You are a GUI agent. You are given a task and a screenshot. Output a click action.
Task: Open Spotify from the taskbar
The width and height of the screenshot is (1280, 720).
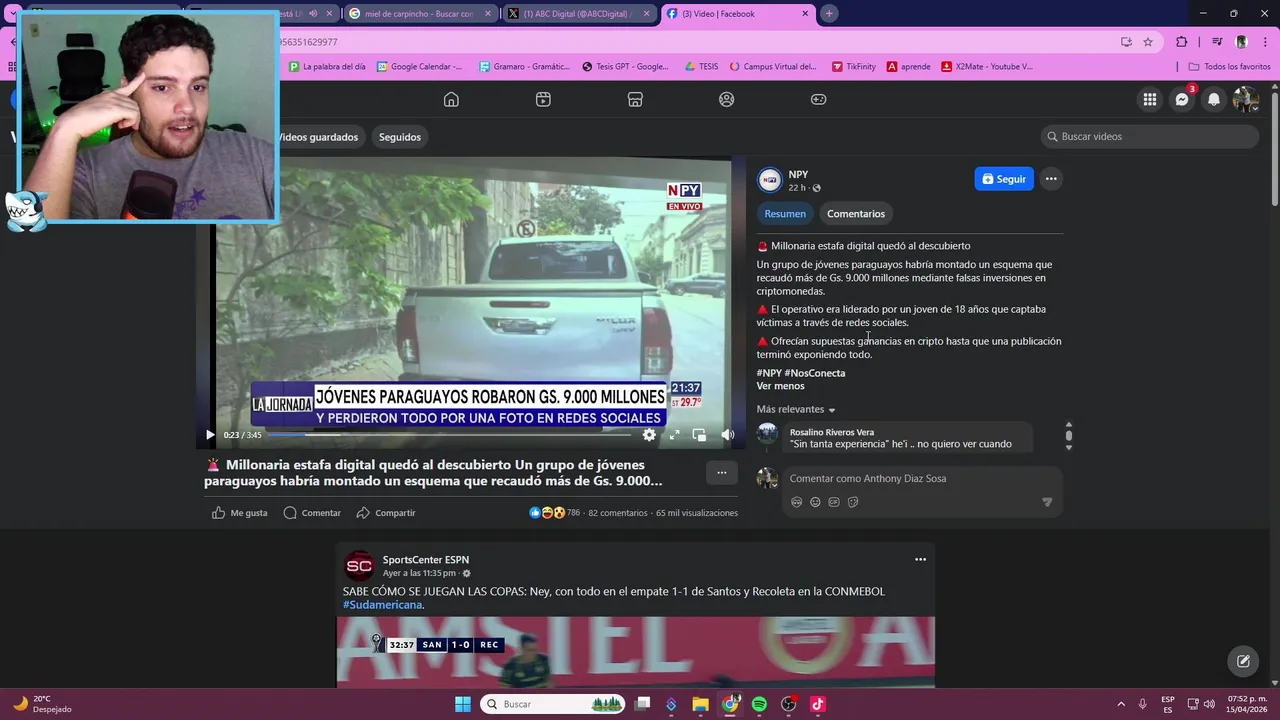click(x=759, y=704)
